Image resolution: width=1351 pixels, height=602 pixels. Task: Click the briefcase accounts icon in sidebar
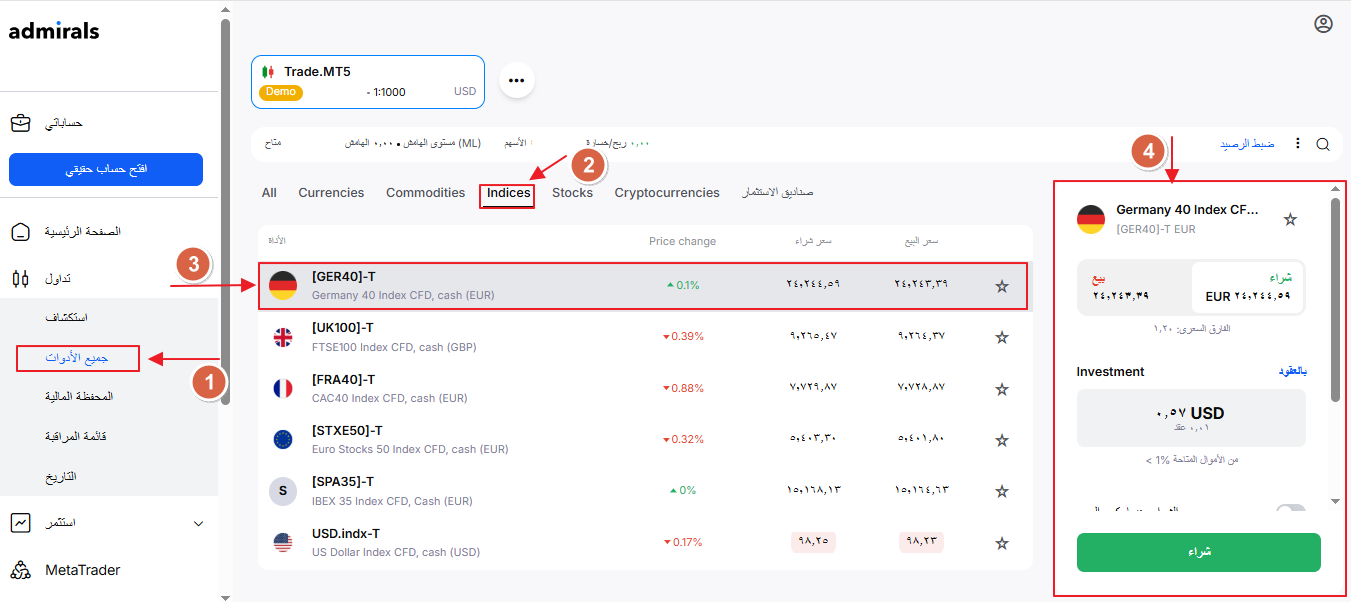click(20, 123)
